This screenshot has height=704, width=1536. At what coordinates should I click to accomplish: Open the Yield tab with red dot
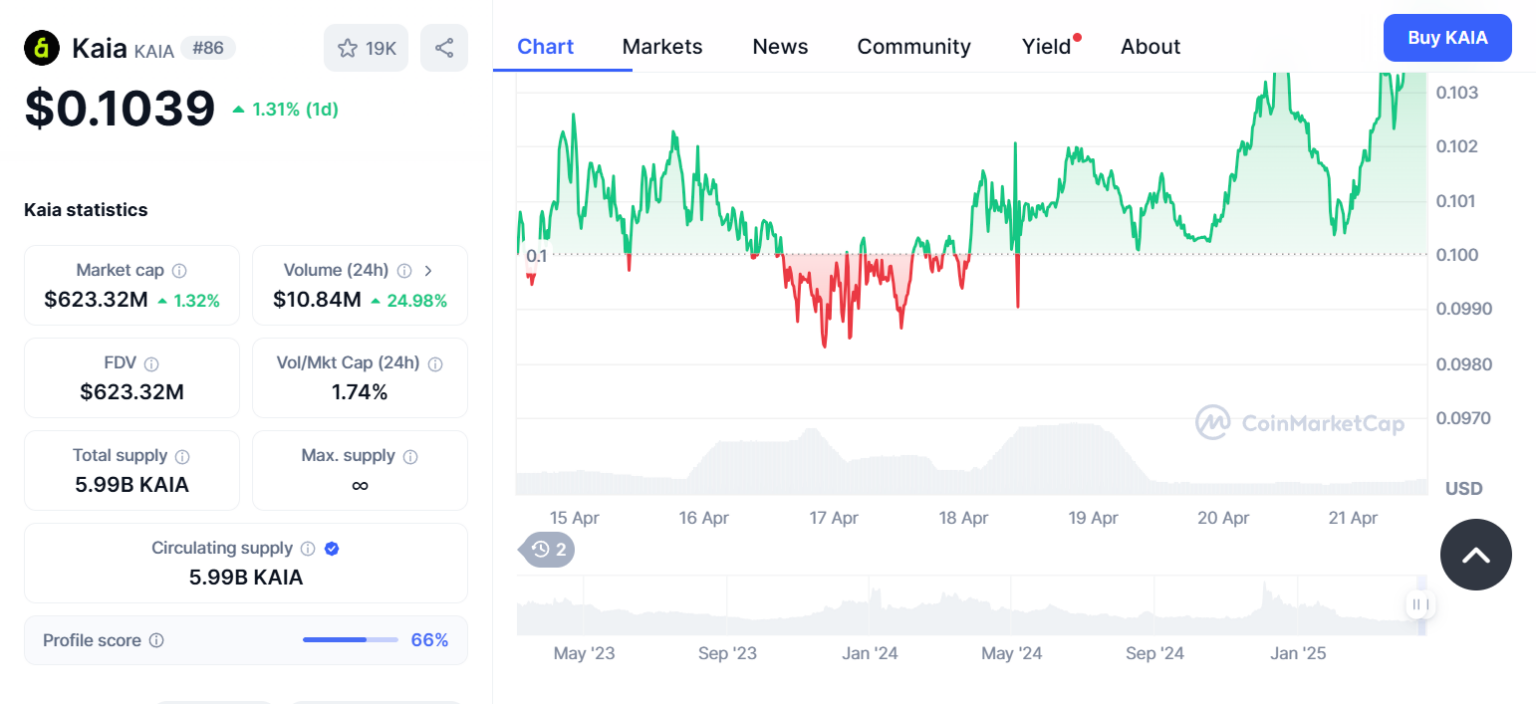click(1046, 46)
